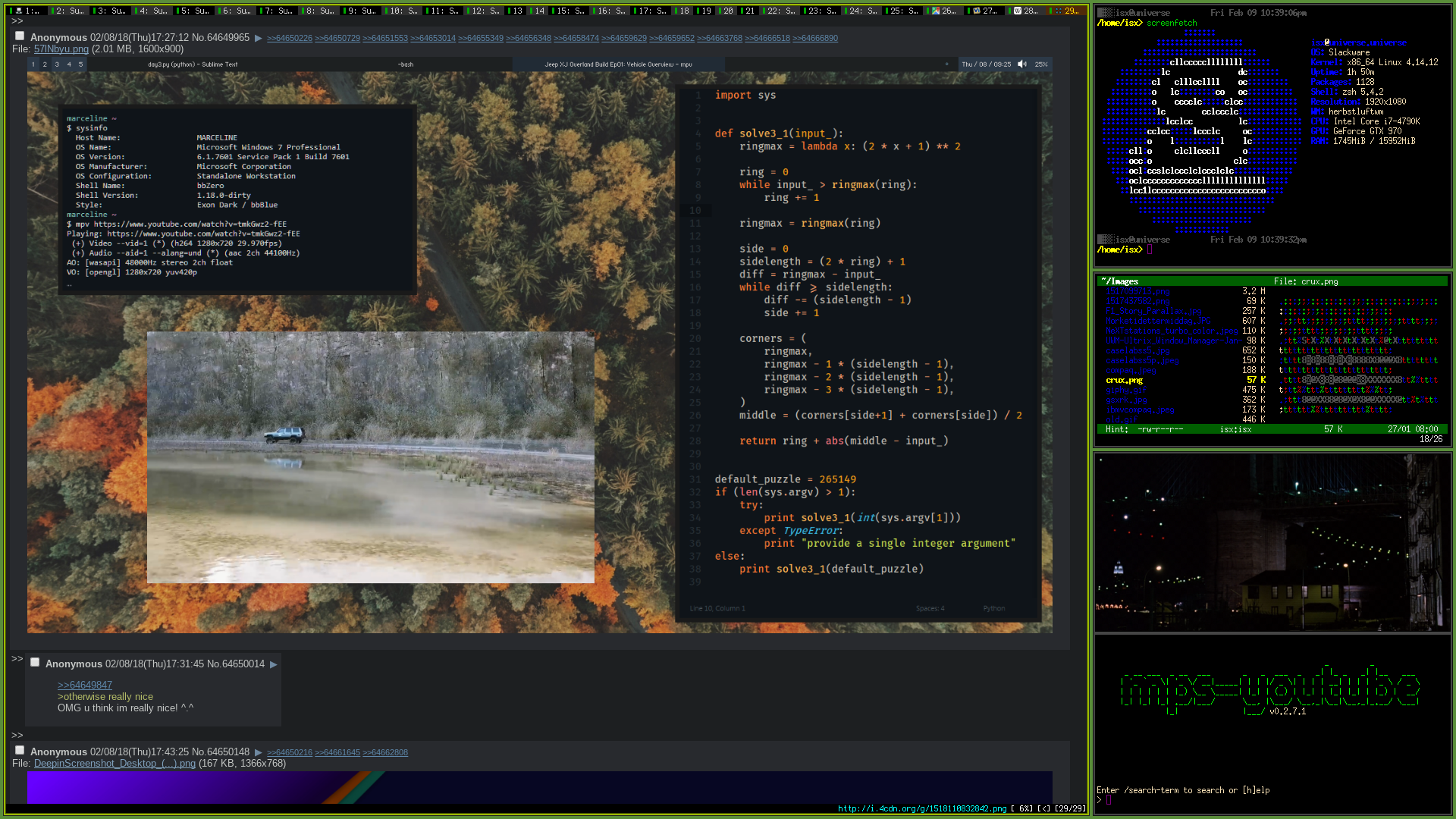This screenshot has width=1456, height=819.
Task: Click the active tab 29 icon
Action: (1059, 11)
